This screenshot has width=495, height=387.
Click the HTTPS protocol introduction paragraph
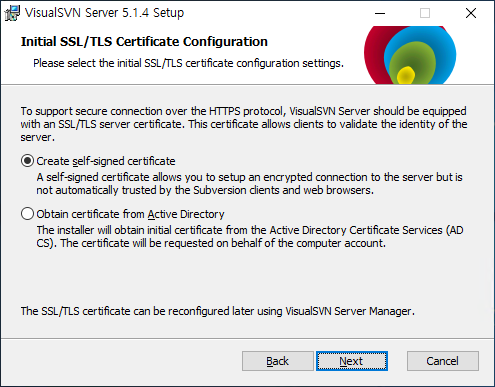click(x=244, y=124)
